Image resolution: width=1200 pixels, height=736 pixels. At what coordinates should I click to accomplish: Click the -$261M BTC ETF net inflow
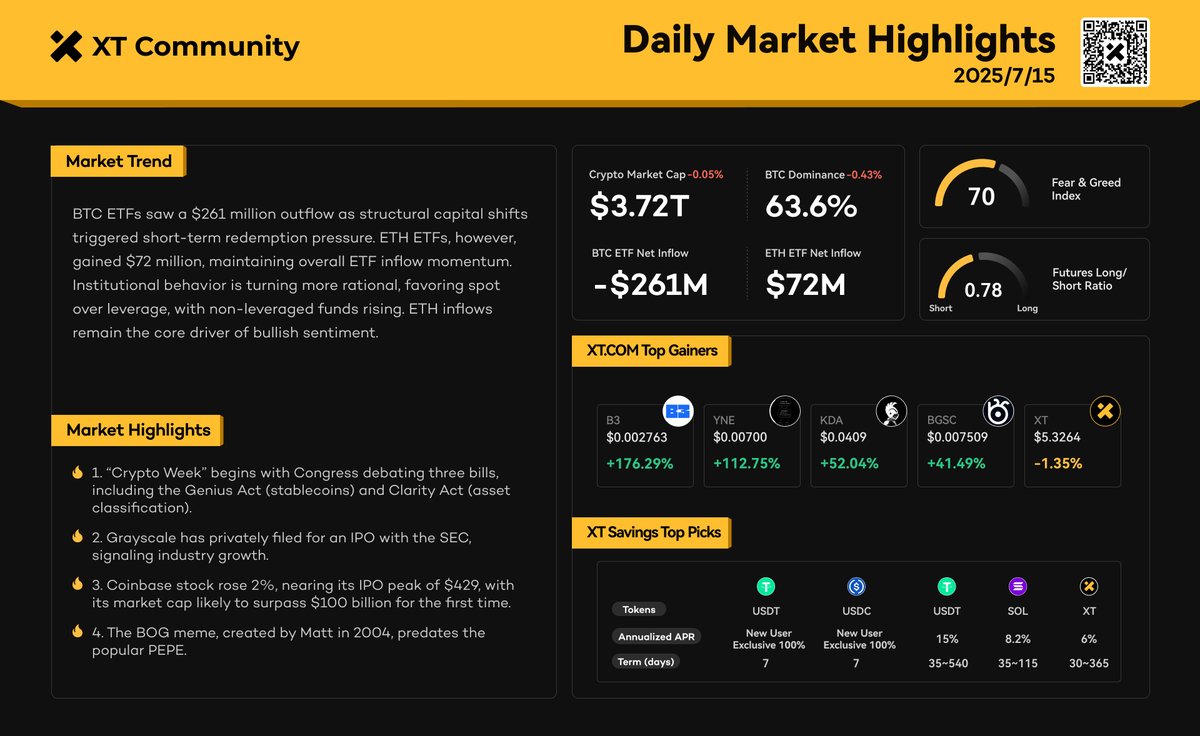pyautogui.click(x=650, y=285)
